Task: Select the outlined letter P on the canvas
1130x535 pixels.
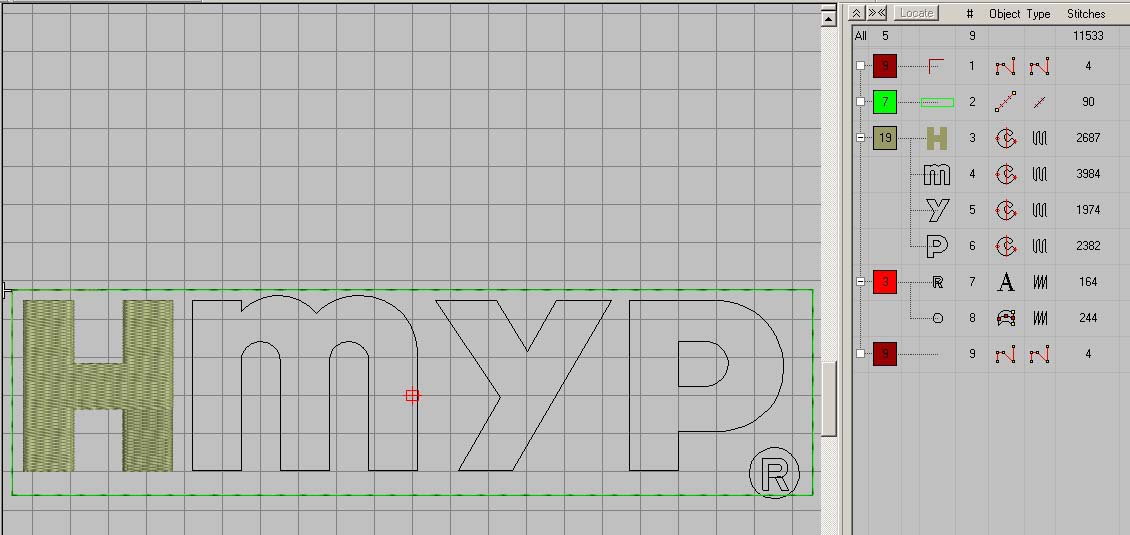Action: coord(706,386)
